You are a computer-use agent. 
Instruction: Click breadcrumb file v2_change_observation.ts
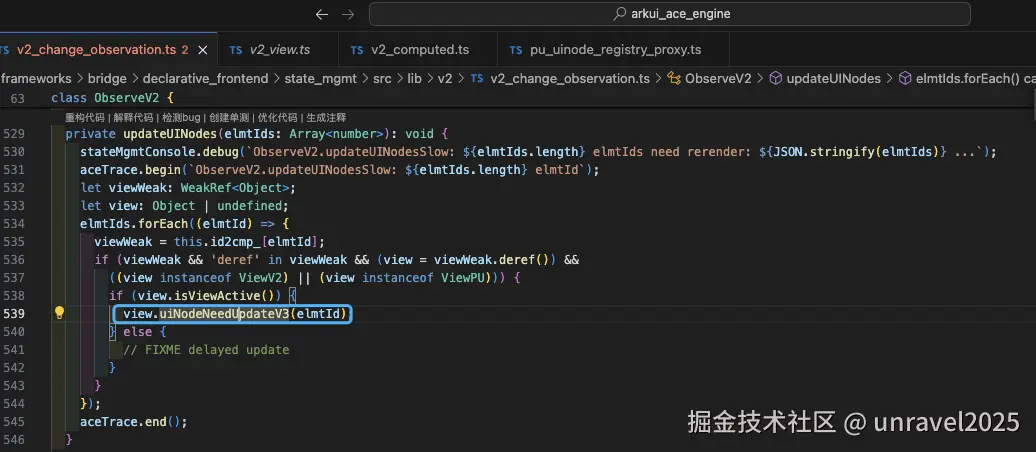point(560,79)
